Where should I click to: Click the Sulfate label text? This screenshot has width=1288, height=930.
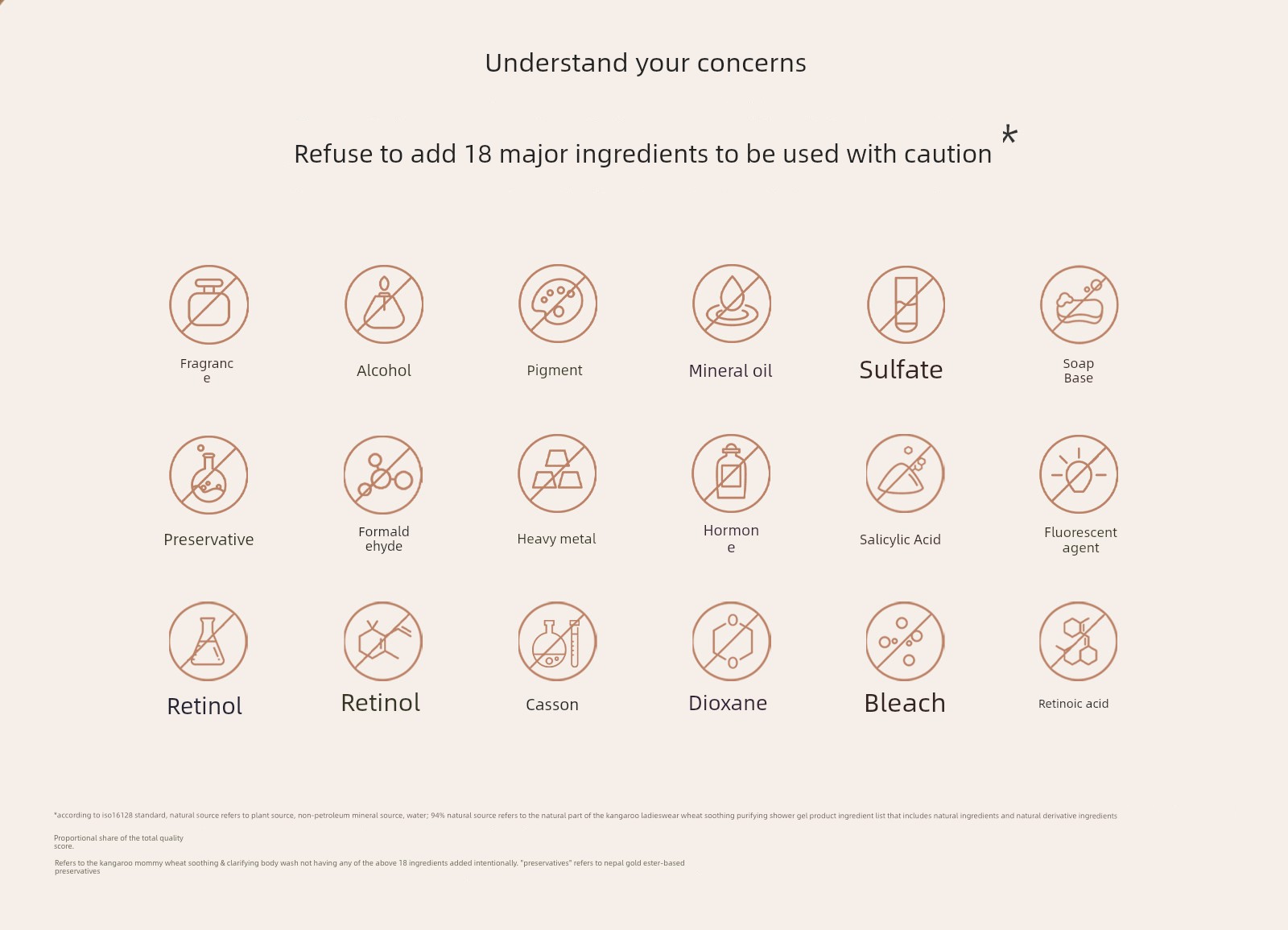click(x=901, y=370)
